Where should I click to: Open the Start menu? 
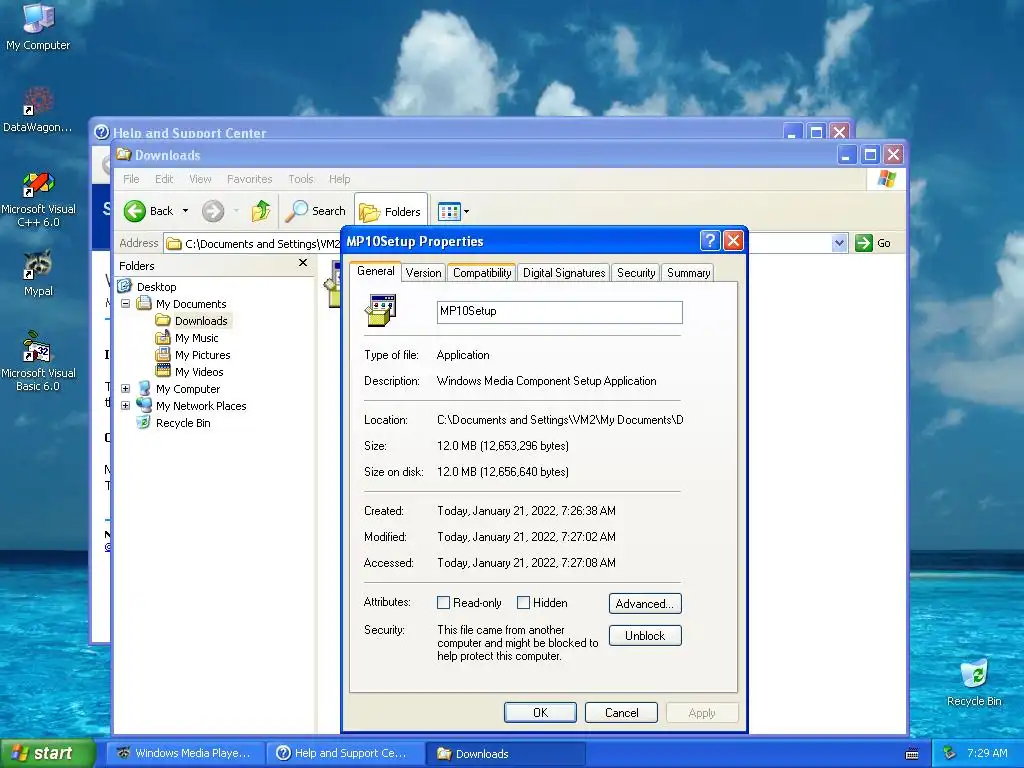47,753
